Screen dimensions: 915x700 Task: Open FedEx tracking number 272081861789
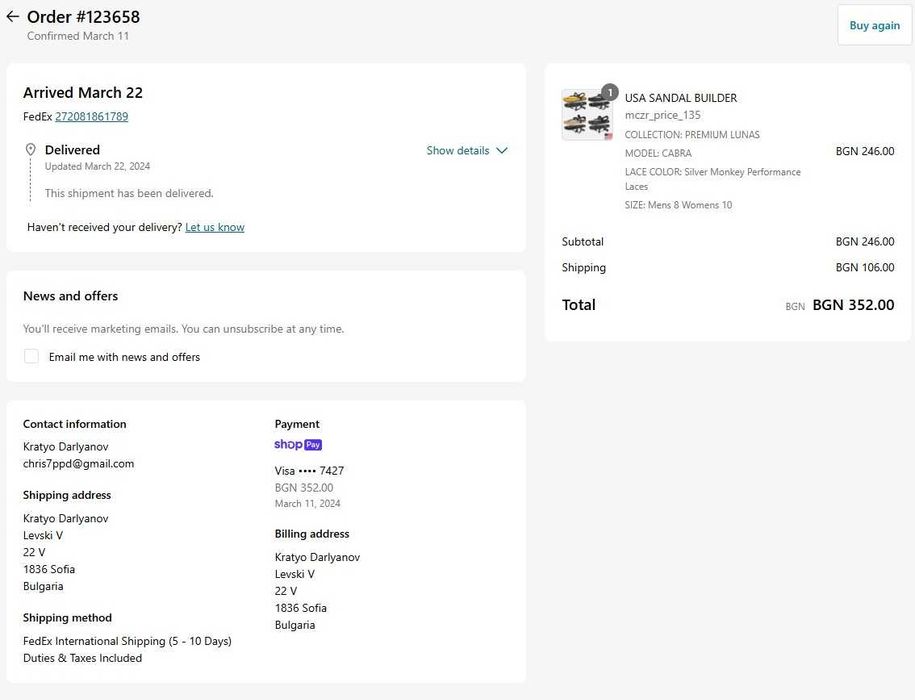point(91,117)
